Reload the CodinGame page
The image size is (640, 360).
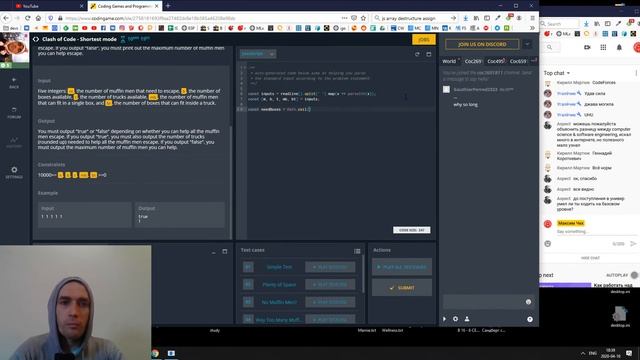[27, 18]
